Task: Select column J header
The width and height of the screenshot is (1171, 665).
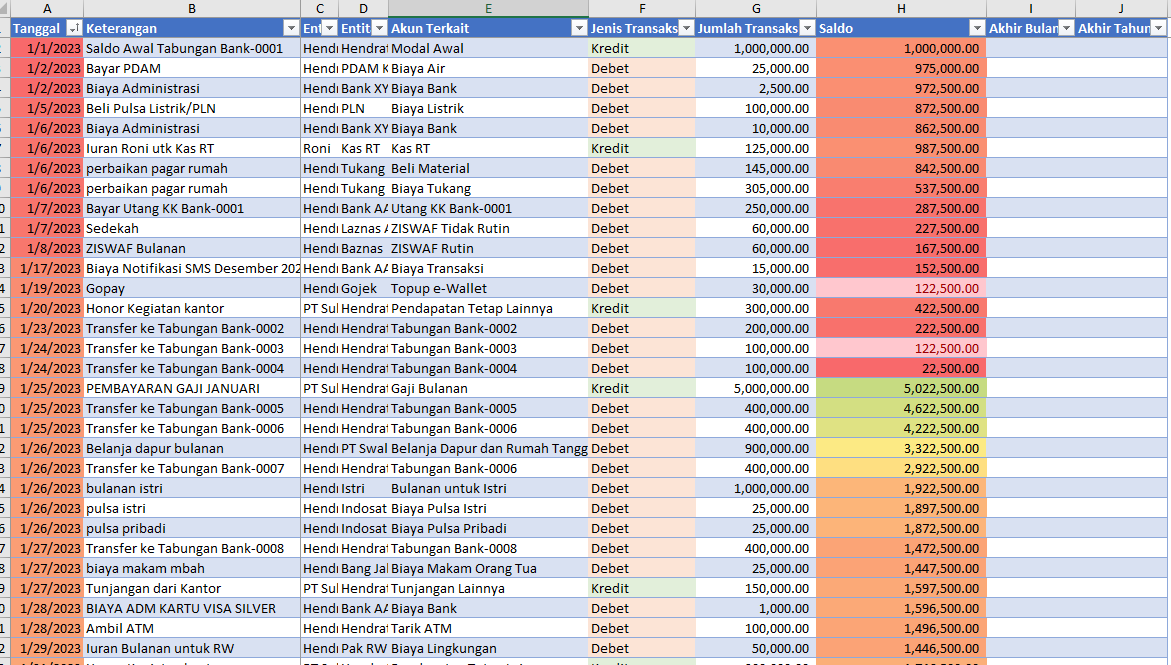Action: [1121, 9]
